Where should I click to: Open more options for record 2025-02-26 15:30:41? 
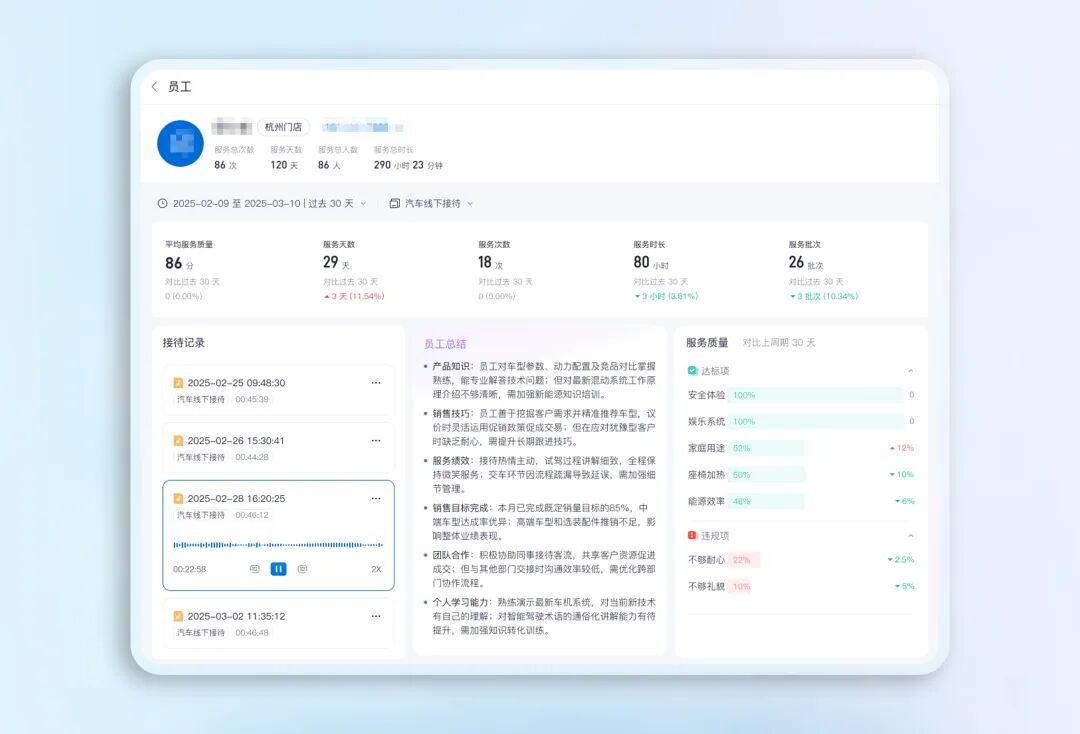point(376,441)
